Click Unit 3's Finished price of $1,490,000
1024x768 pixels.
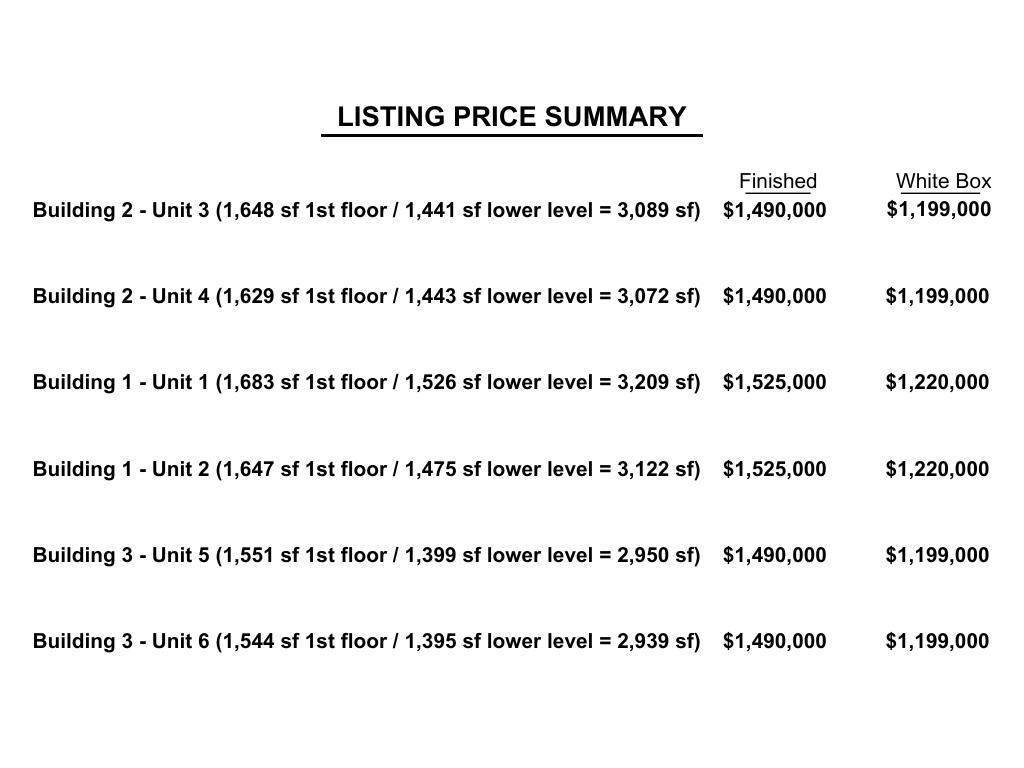[x=774, y=210]
